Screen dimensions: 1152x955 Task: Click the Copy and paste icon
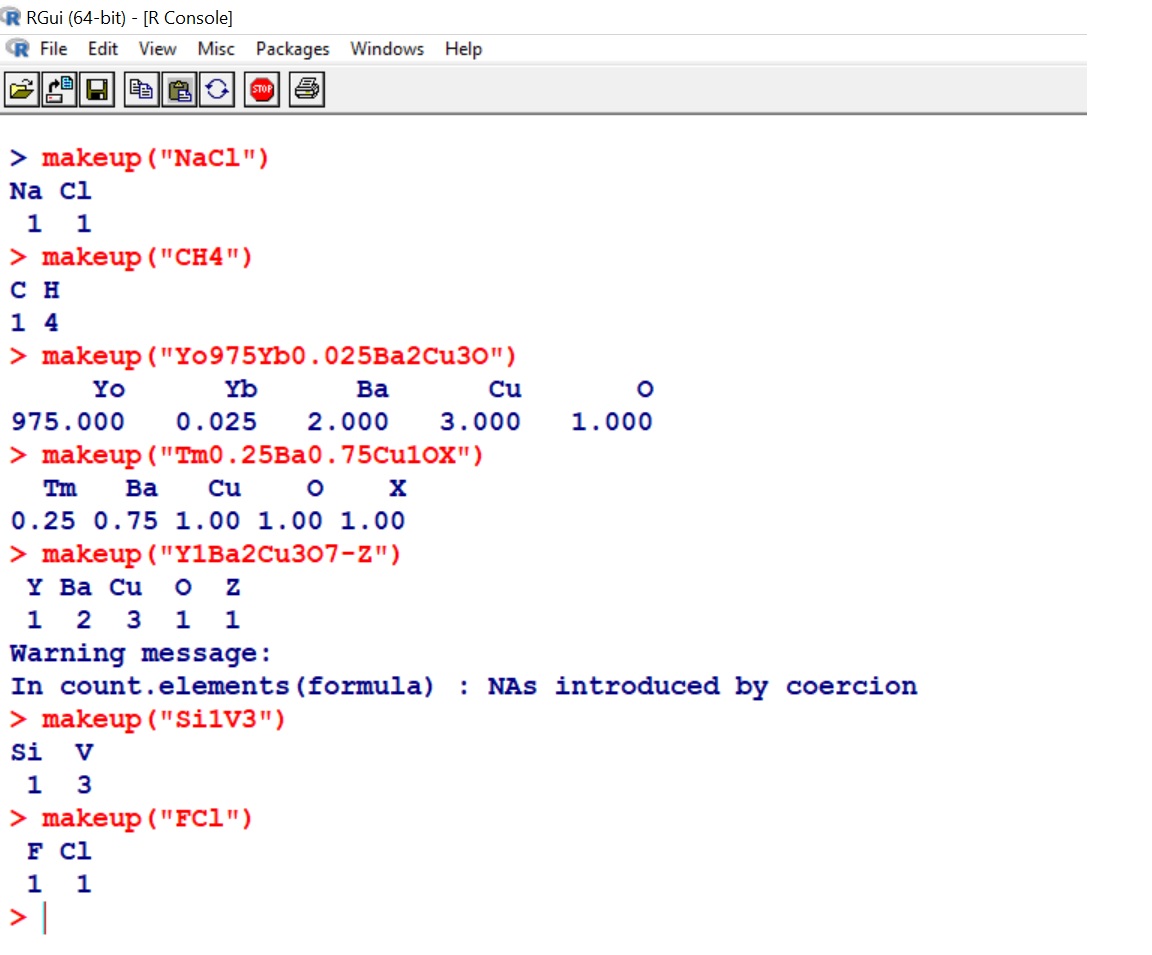(216, 91)
